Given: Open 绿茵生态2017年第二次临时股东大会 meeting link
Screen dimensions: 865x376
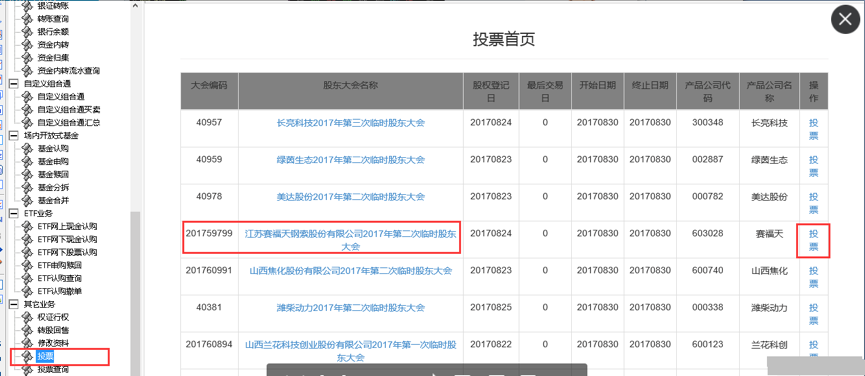Looking at the screenshot, I should pos(351,160).
